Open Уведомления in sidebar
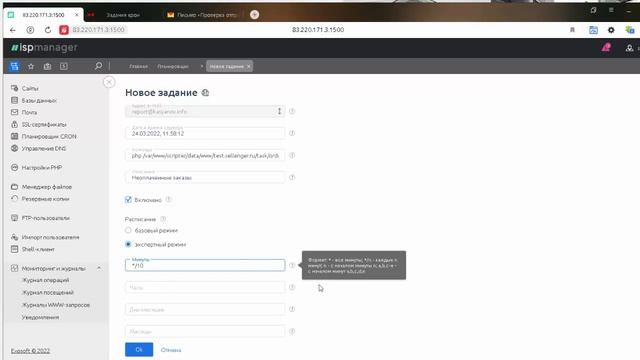 point(40,317)
